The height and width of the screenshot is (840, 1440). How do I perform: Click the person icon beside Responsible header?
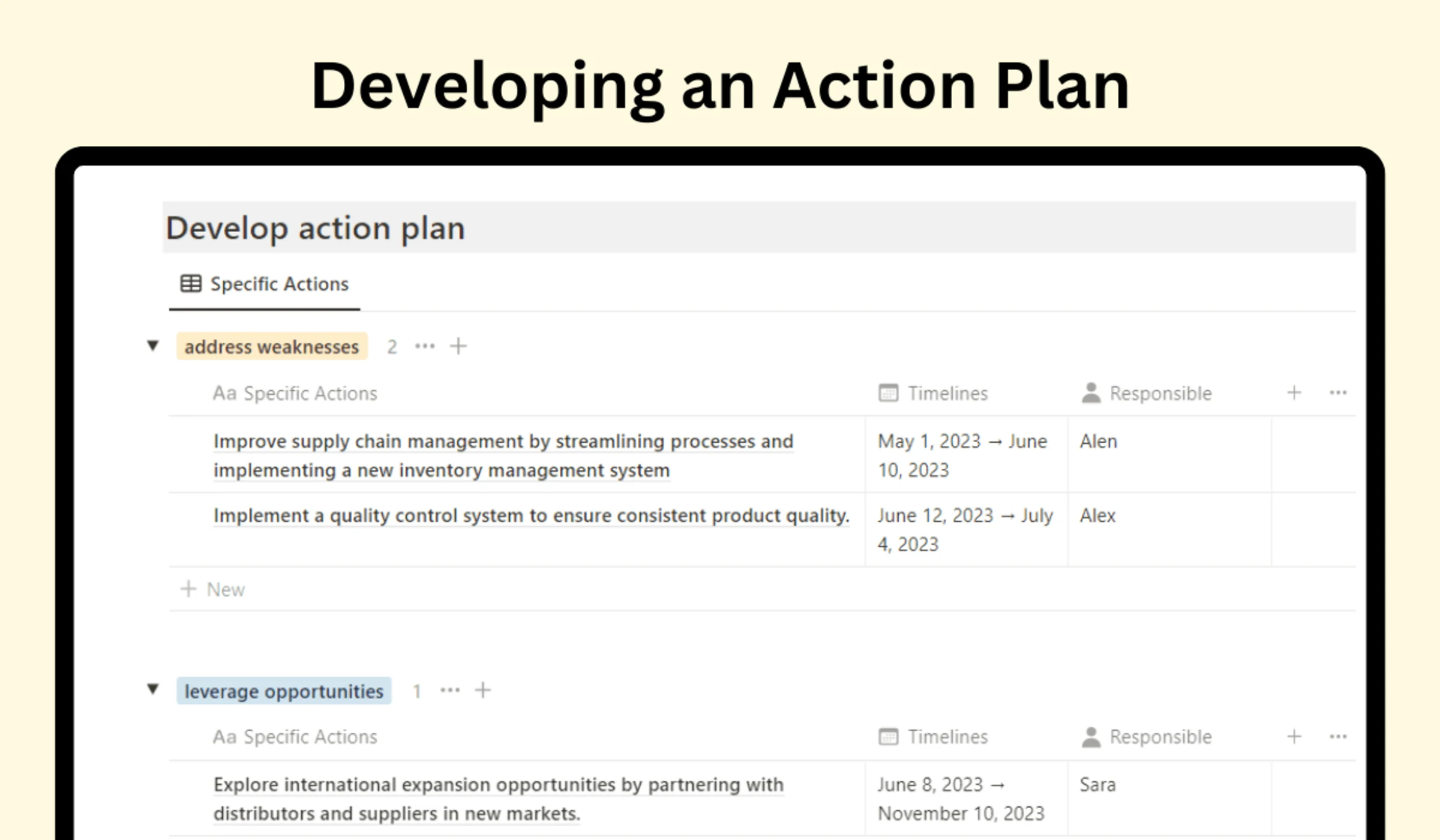tap(1090, 393)
